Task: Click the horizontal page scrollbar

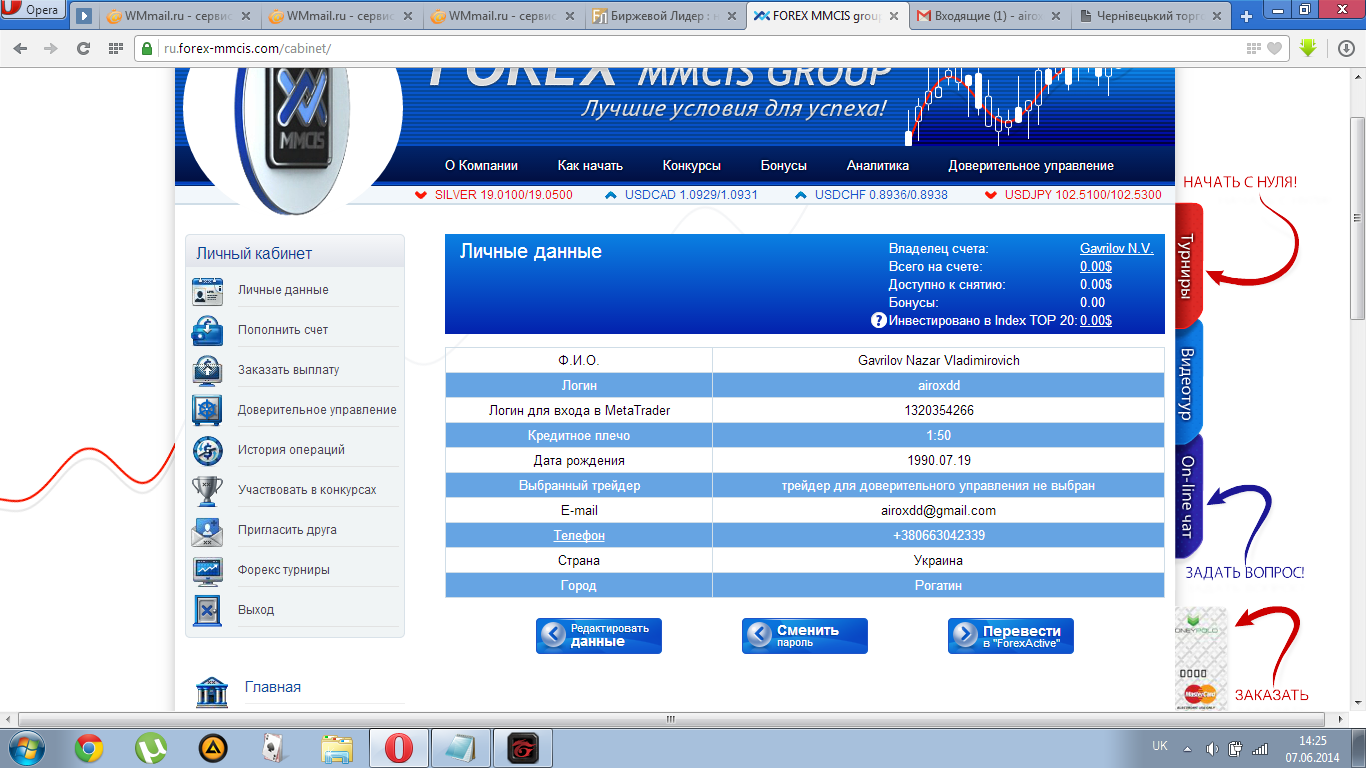Action: click(672, 719)
